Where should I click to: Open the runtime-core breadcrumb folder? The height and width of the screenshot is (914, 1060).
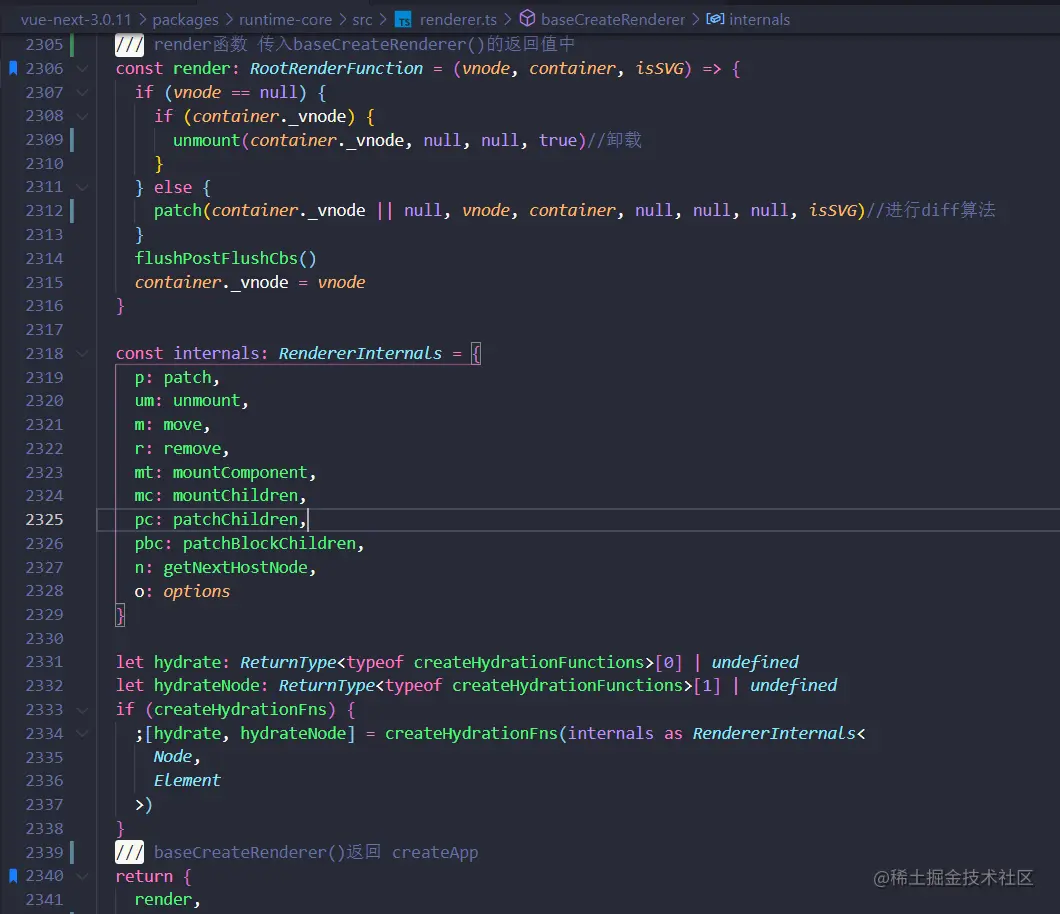coord(285,20)
